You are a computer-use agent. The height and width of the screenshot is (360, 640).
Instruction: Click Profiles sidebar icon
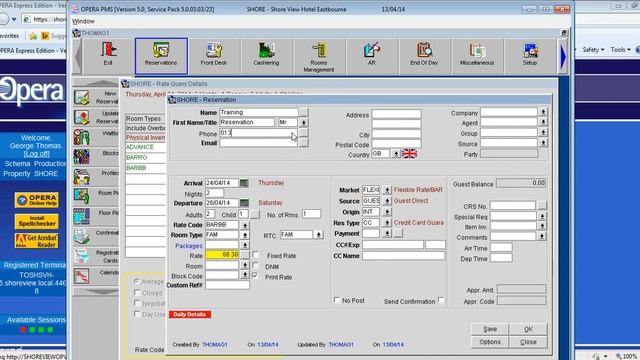pos(82,177)
